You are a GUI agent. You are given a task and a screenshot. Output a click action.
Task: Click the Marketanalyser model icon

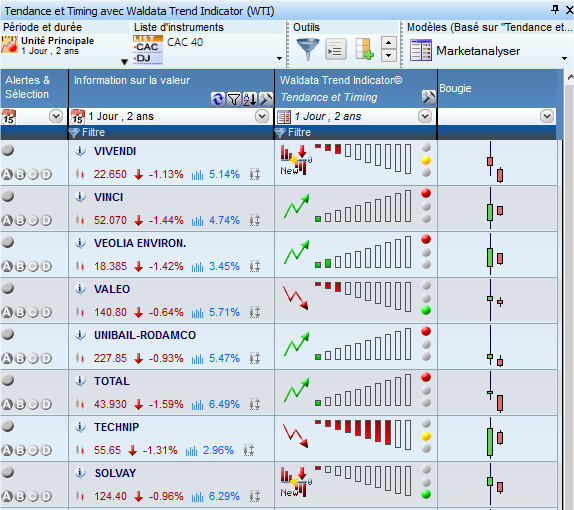click(x=421, y=51)
